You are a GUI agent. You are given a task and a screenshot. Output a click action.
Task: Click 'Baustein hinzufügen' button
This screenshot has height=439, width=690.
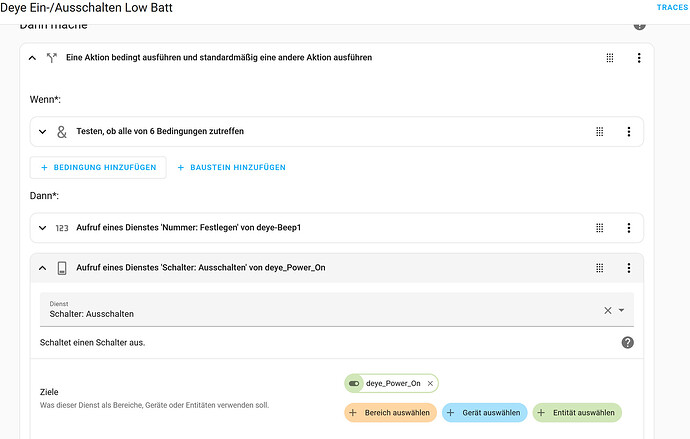pyautogui.click(x=231, y=167)
